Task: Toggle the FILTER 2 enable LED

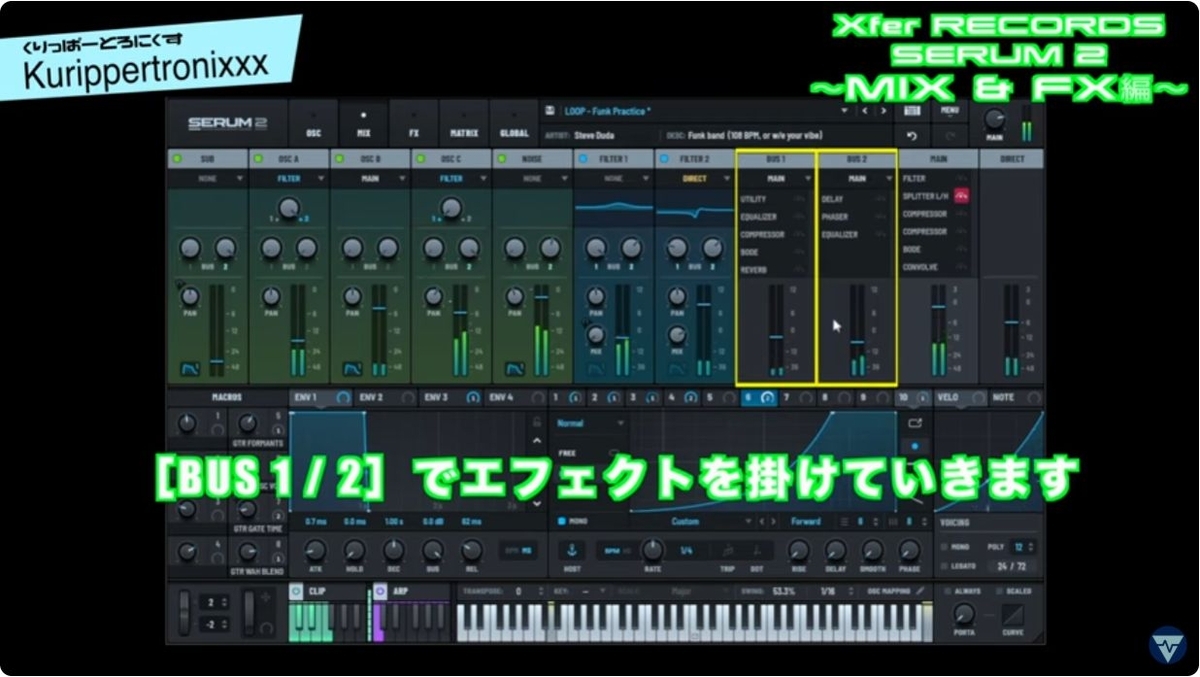Action: 663,158
